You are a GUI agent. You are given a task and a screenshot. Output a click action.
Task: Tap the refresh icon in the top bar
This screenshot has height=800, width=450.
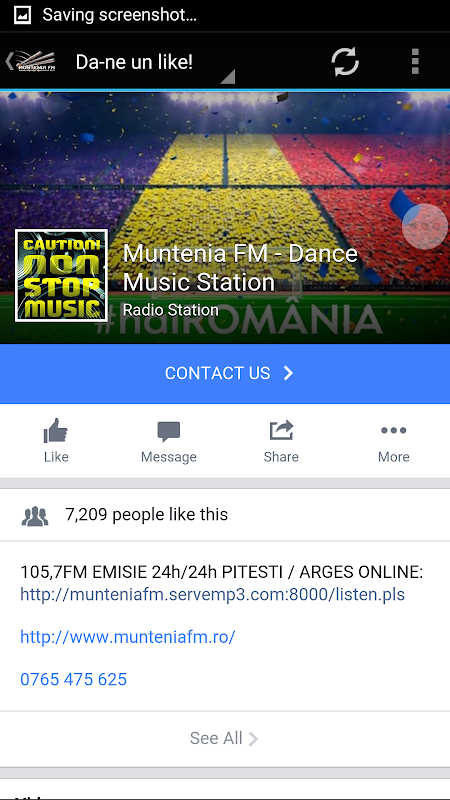345,62
